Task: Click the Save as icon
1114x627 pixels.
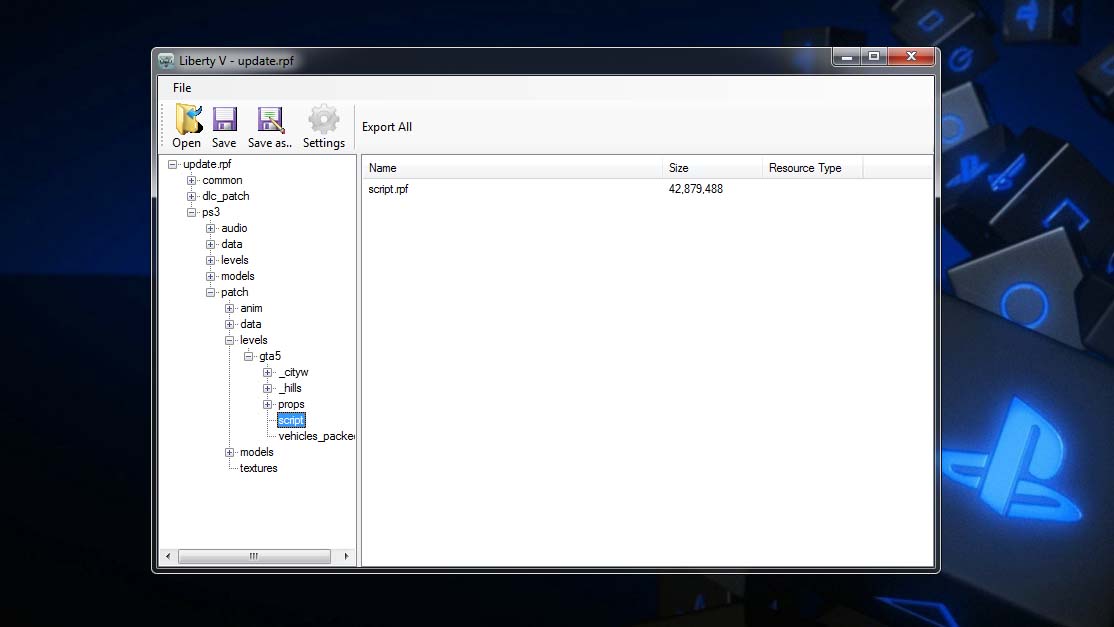Action: click(x=270, y=119)
